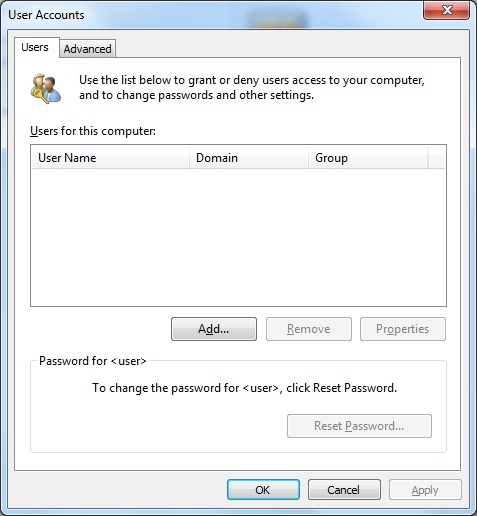Confirm with the OK button
The image size is (477, 516).
point(263,490)
